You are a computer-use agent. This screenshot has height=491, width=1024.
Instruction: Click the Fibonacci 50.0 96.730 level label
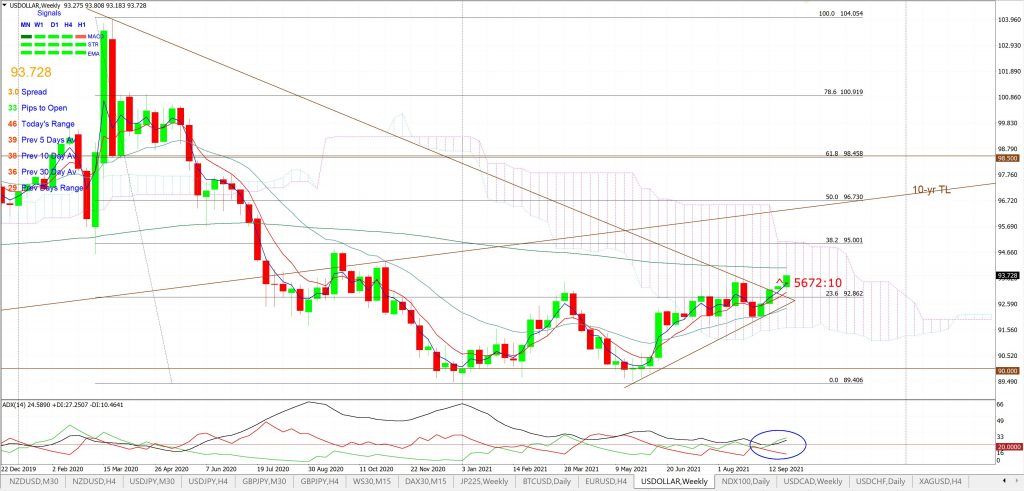844,197
